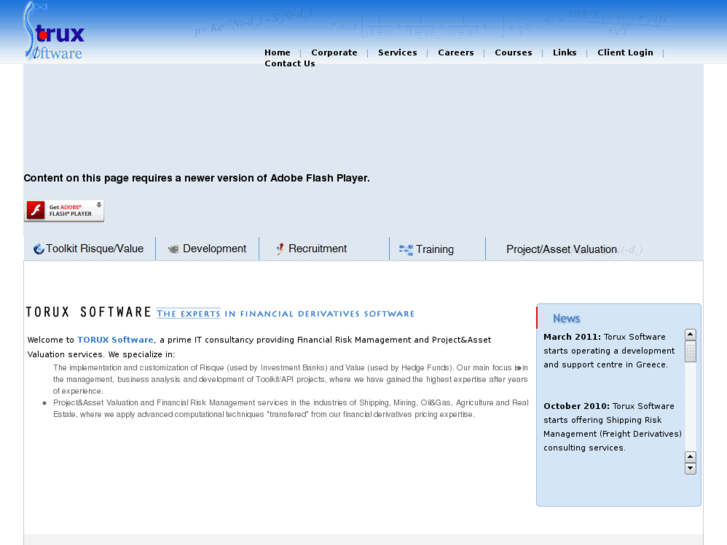Image resolution: width=727 pixels, height=545 pixels.
Task: Click 'The Experts in Financial Derivatives Software' heading
Action: pyautogui.click(x=285, y=314)
